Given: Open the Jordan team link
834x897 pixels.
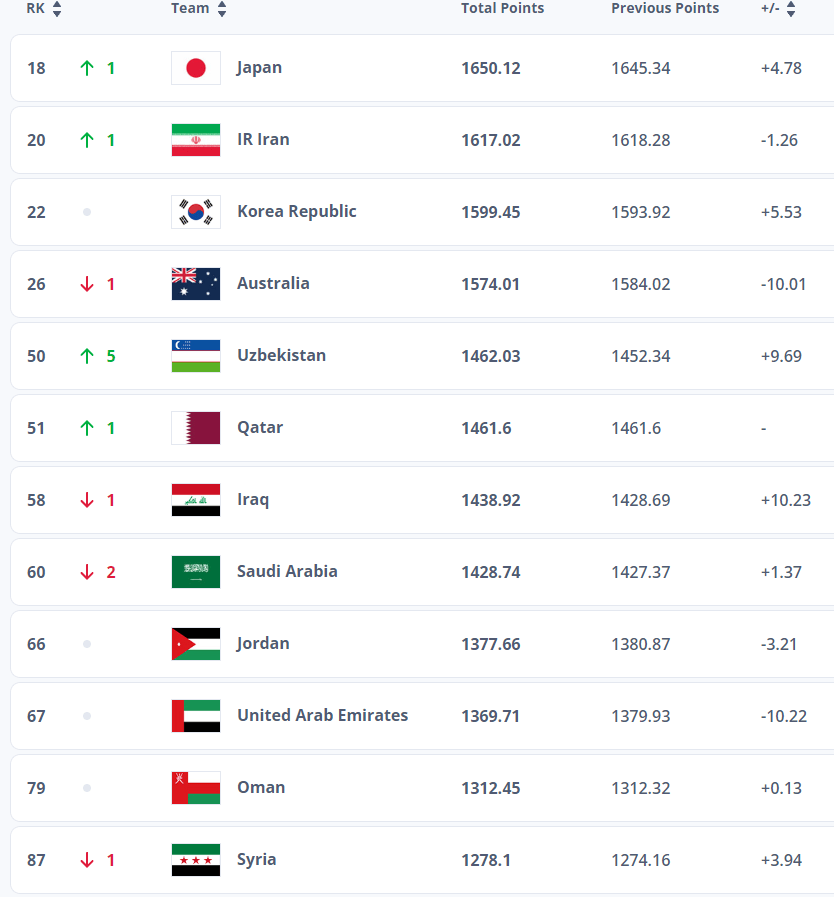Looking at the screenshot, I should tap(263, 643).
